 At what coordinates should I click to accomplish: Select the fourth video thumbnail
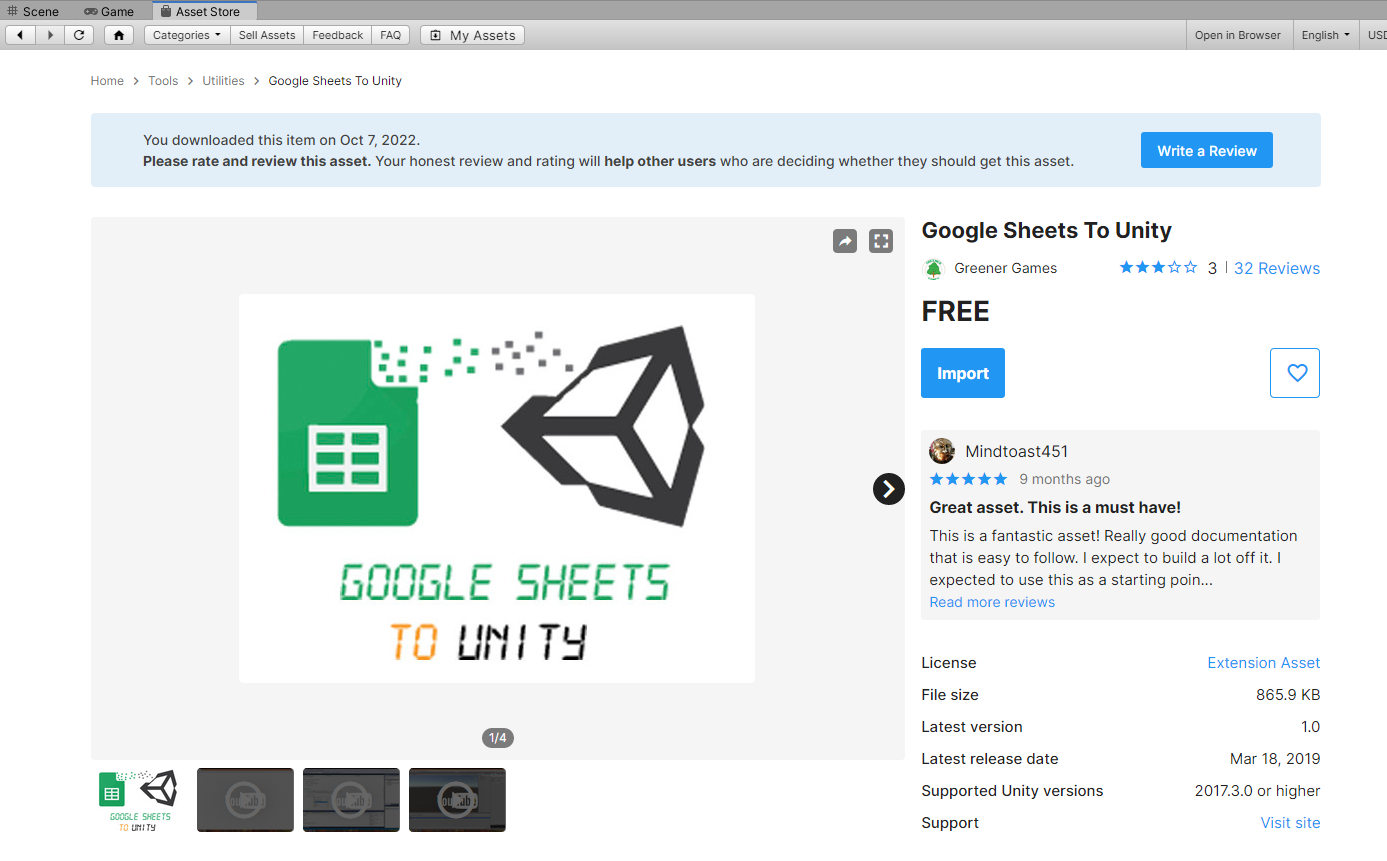point(457,800)
